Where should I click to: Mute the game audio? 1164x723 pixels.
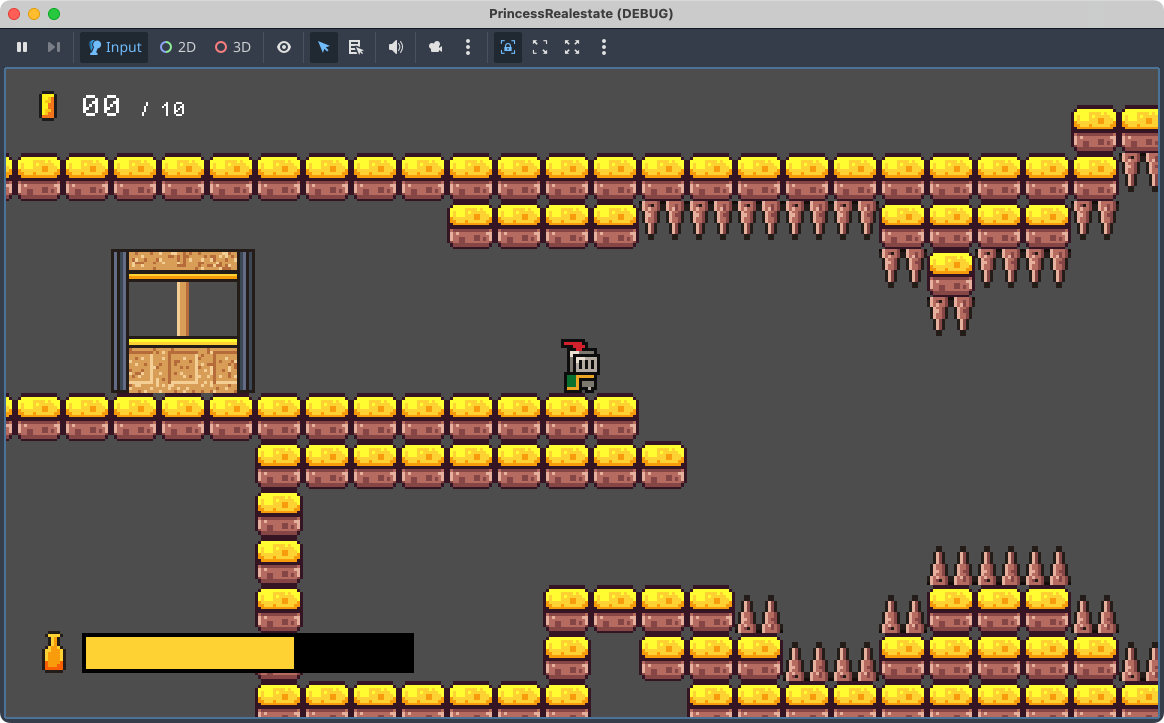[396, 47]
